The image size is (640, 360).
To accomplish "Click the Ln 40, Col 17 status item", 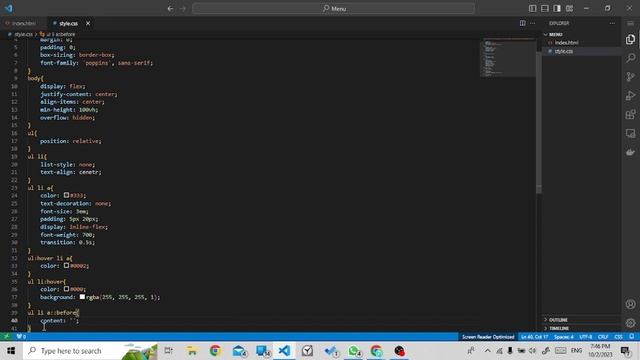I will point(534,337).
